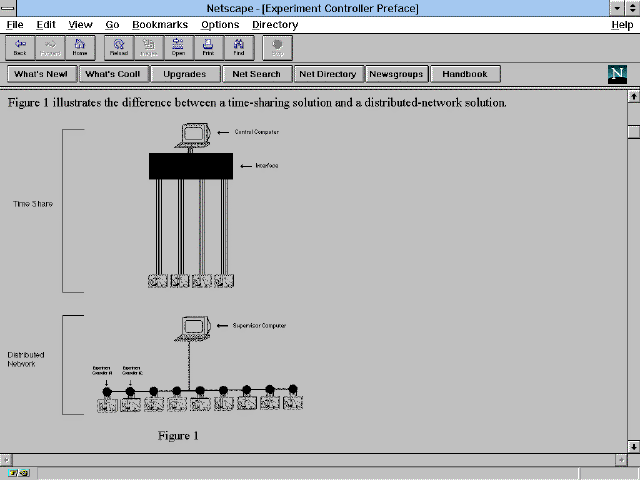The width and height of the screenshot is (640, 480).
Task: Click the vertical scrollbar thumb
Action: [x=633, y=132]
